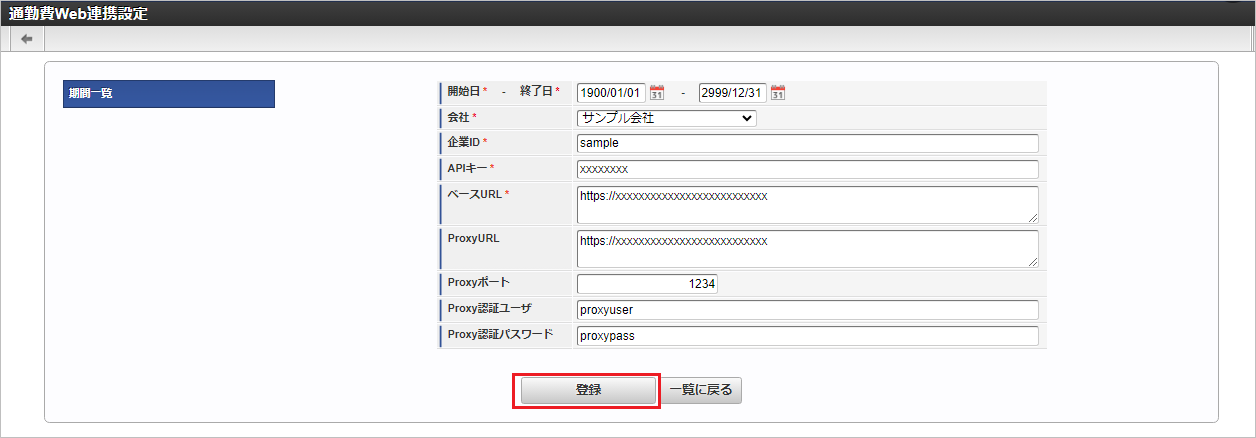
Task: Focus the start date field 1900/01/01
Action: 611,93
